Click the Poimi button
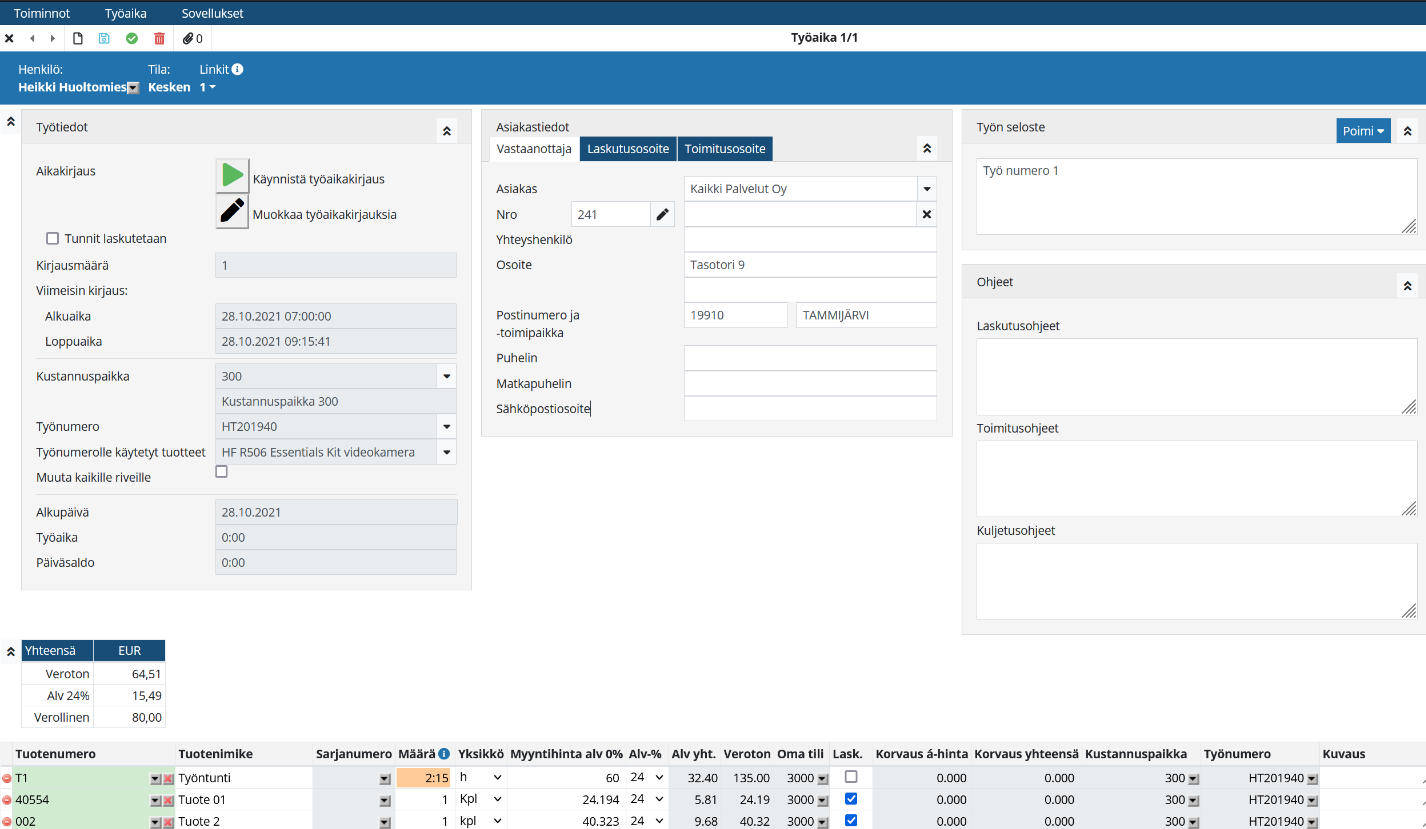 point(1363,131)
